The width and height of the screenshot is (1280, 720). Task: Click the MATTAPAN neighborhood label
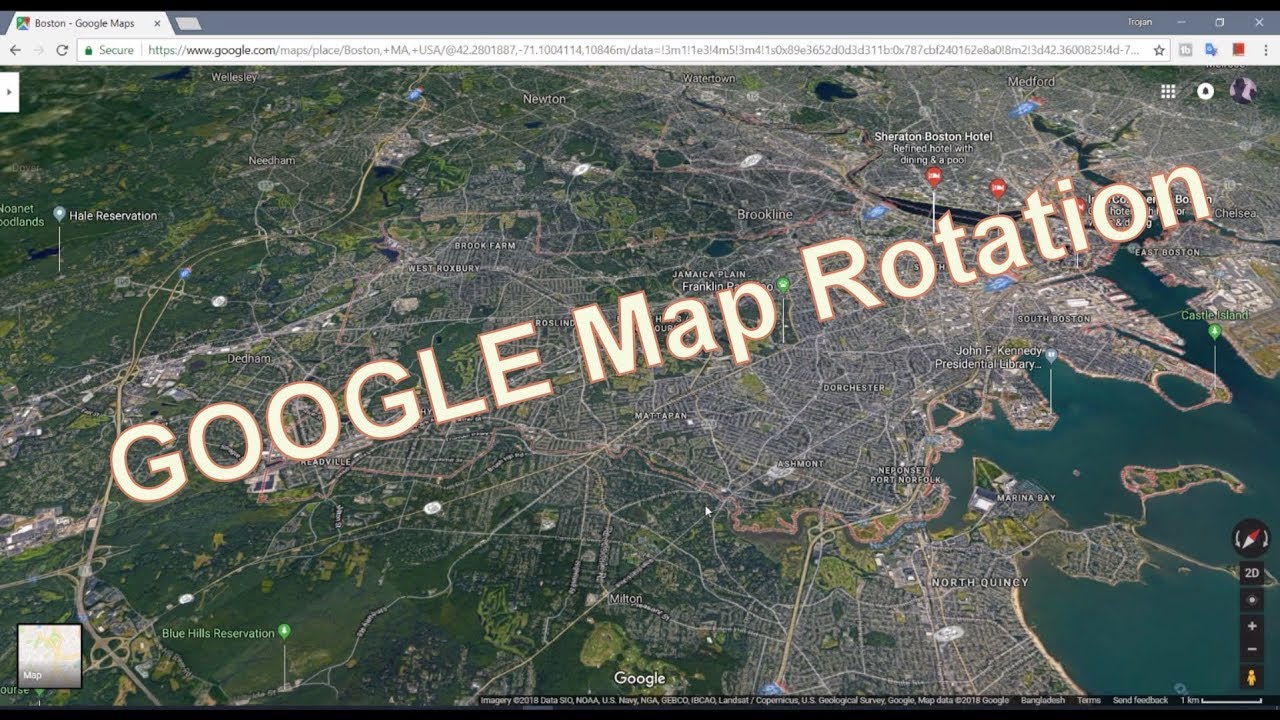coord(661,415)
